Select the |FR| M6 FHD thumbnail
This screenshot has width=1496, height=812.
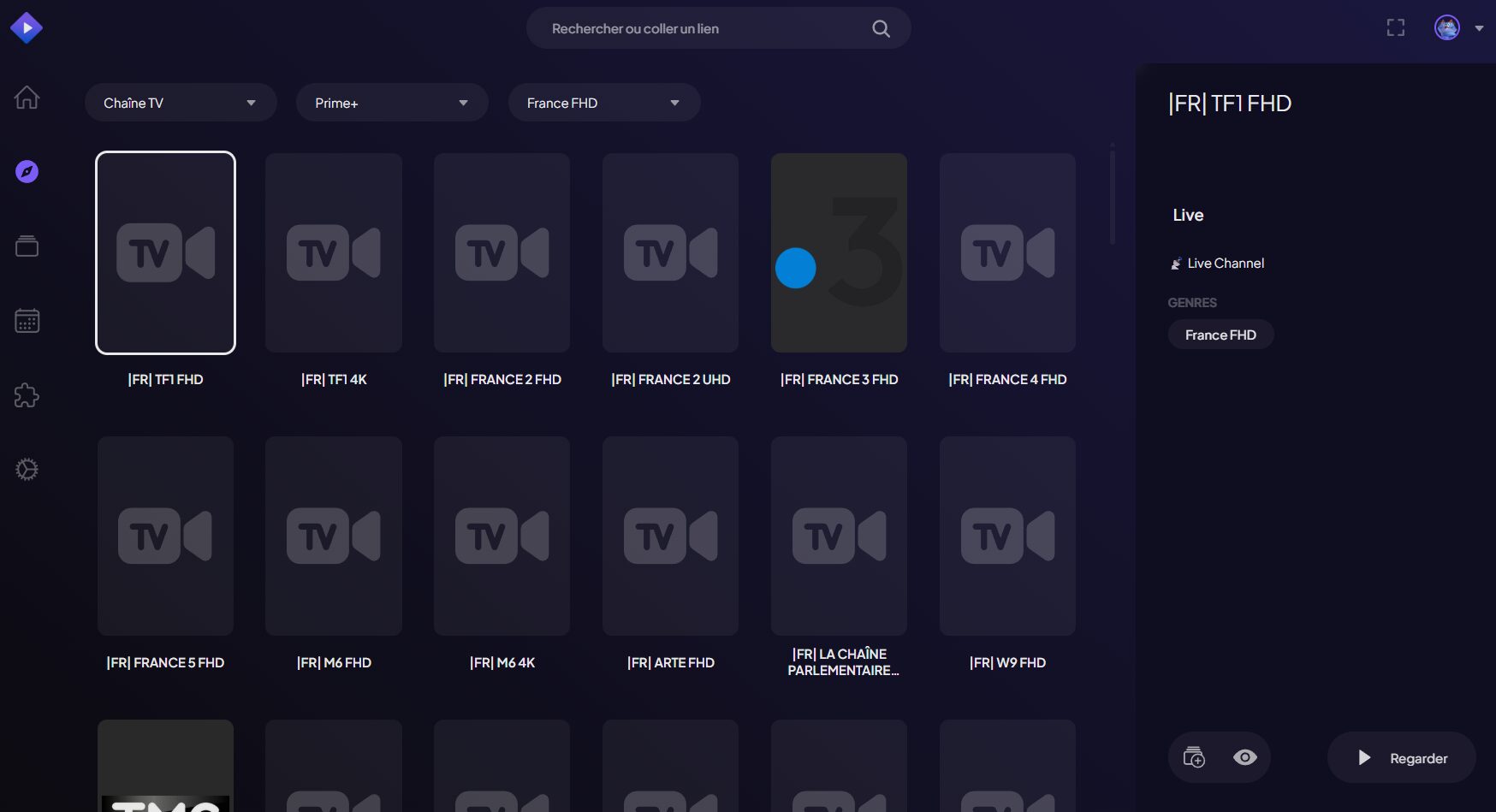point(334,536)
